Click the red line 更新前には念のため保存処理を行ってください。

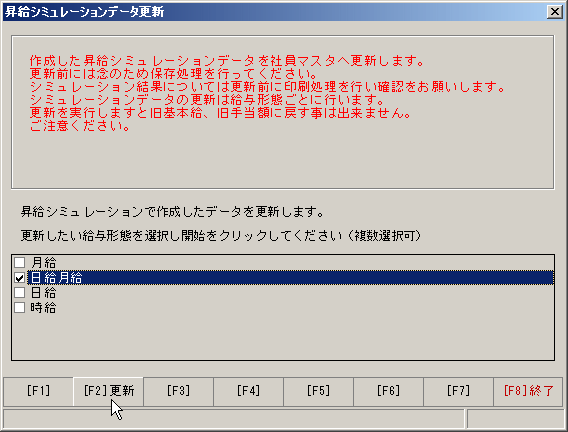click(174, 74)
